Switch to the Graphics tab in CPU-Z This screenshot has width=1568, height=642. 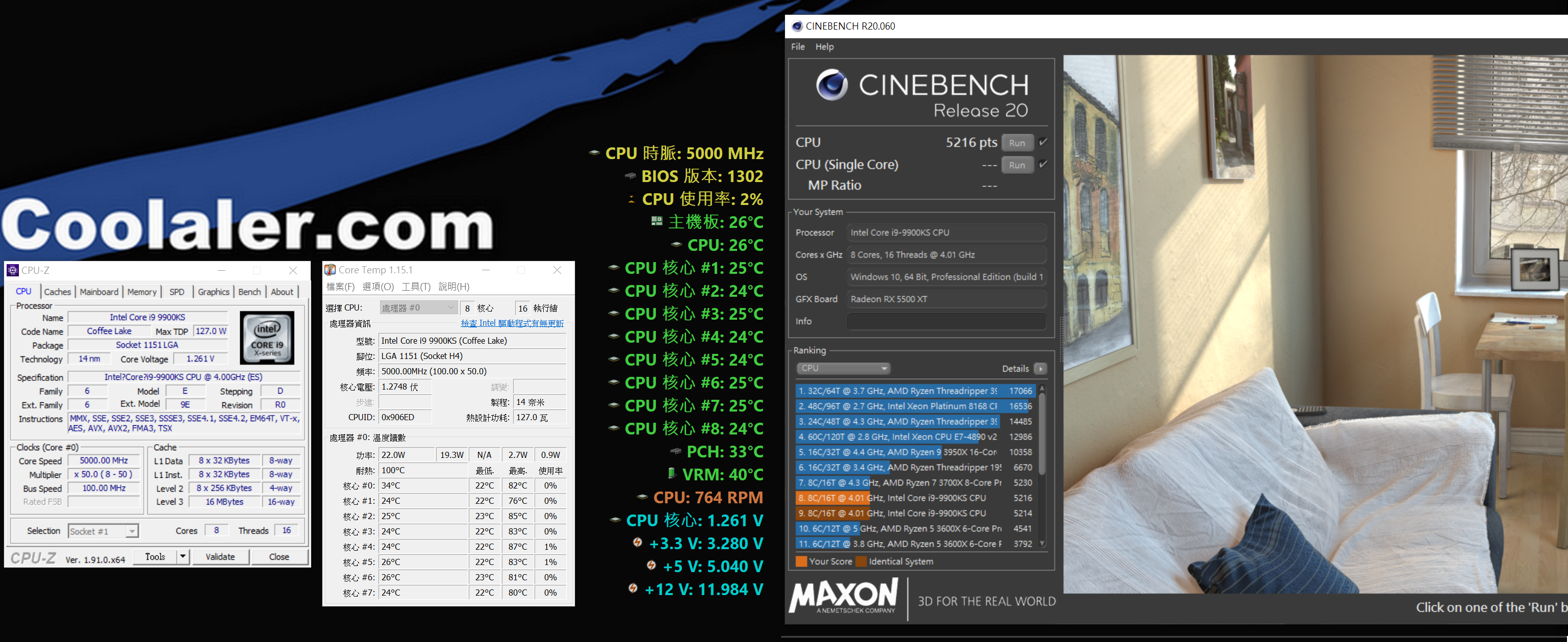tap(214, 292)
